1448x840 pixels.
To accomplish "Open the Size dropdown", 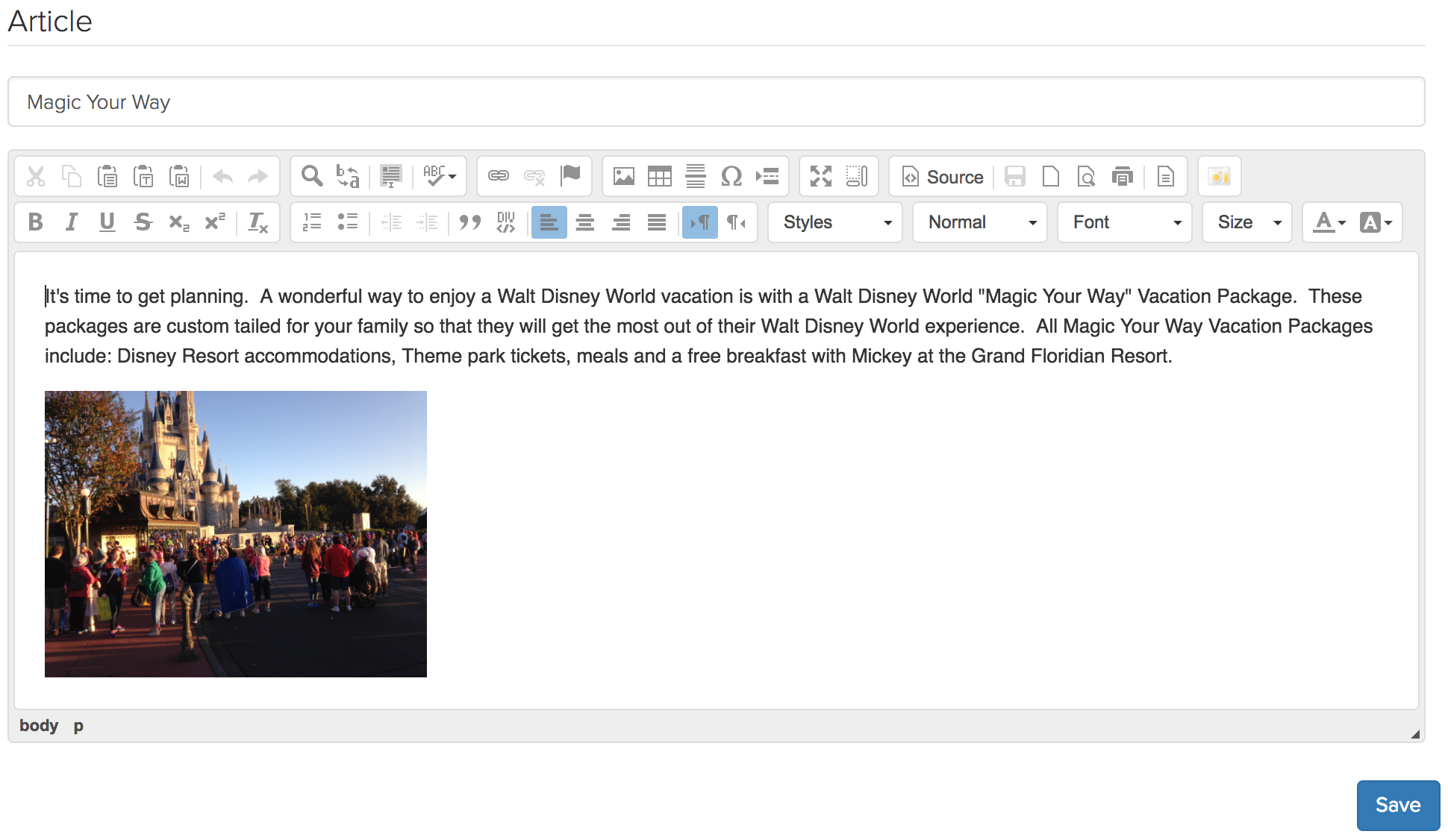I will [1247, 222].
